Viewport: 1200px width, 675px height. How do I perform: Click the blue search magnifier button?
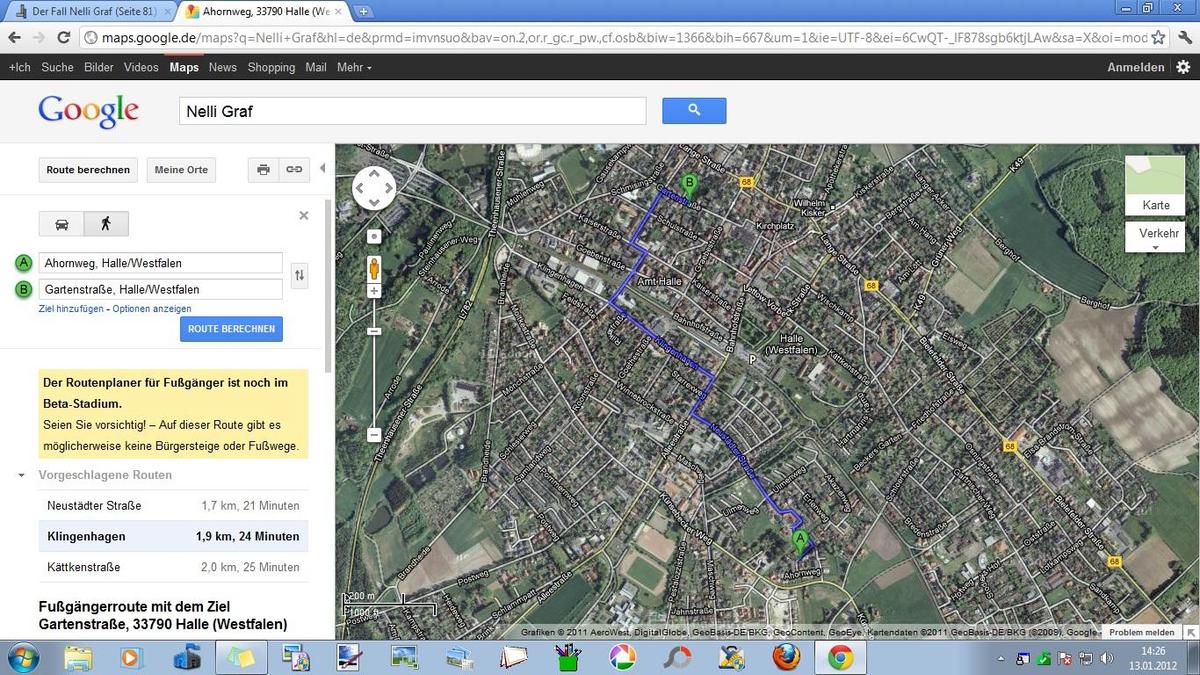tap(694, 111)
